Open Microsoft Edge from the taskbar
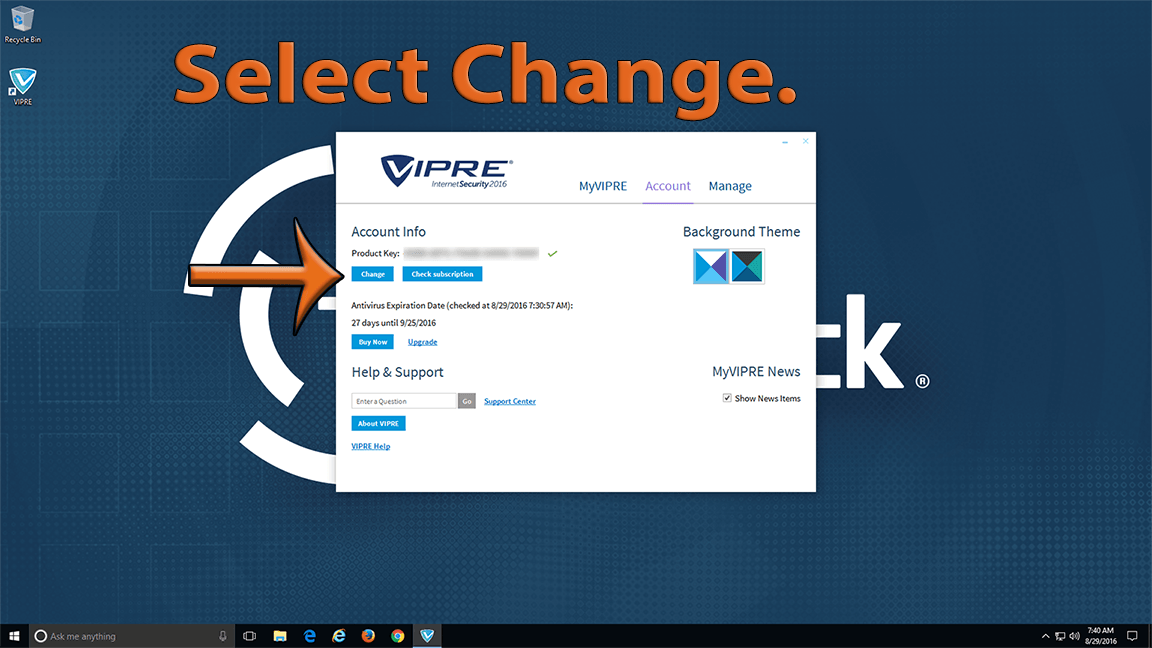1152x648 pixels. pos(310,636)
